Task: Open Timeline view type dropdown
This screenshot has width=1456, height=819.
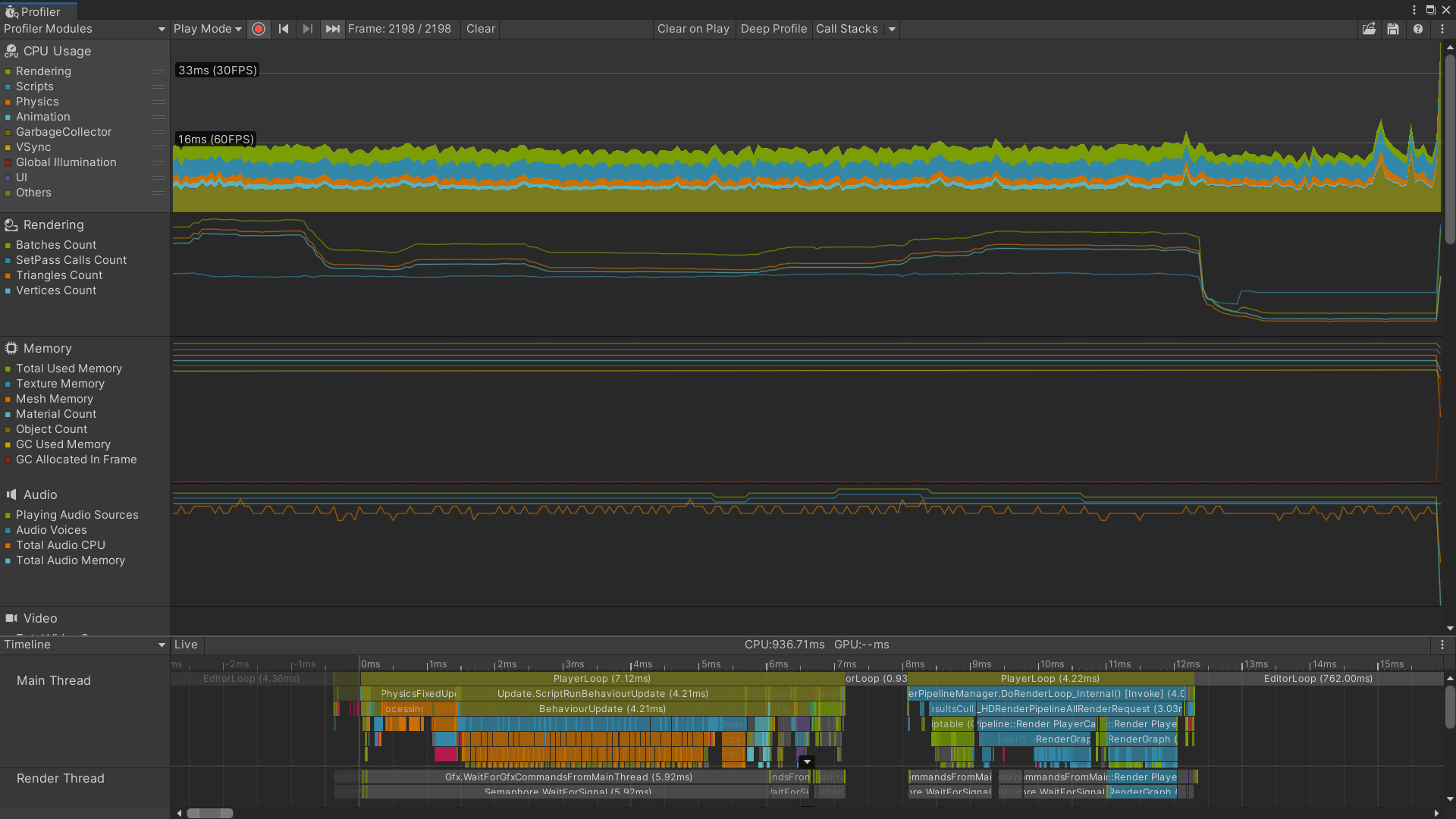Action: 83,645
